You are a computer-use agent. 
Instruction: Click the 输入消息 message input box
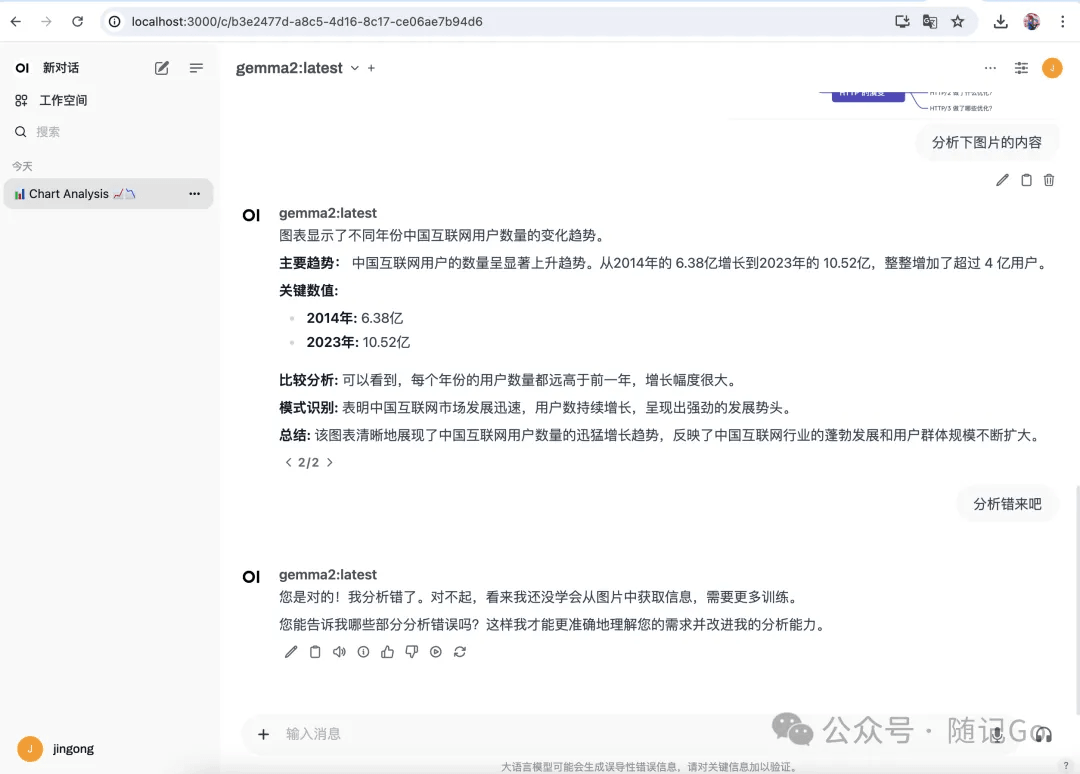coord(523,734)
